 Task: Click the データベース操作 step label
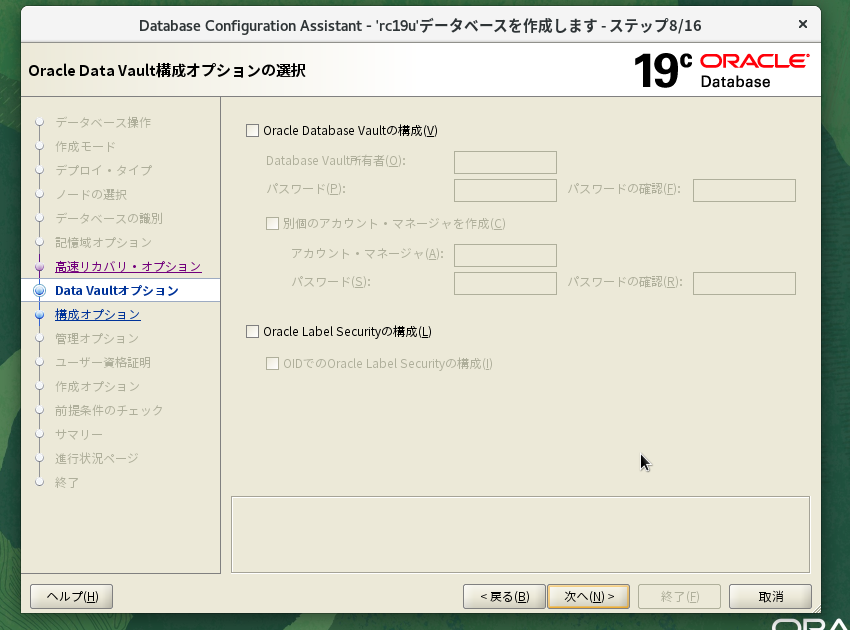(103, 123)
